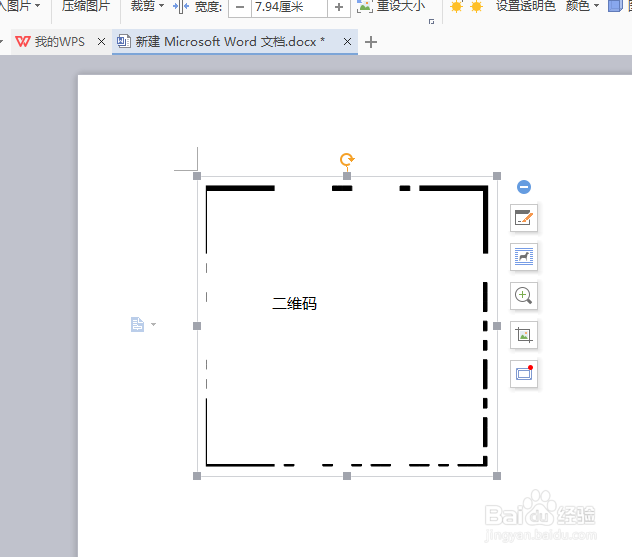Open the size dialog launcher below Reset Size
Screen dimensions: 632x557
click(x=431, y=21)
